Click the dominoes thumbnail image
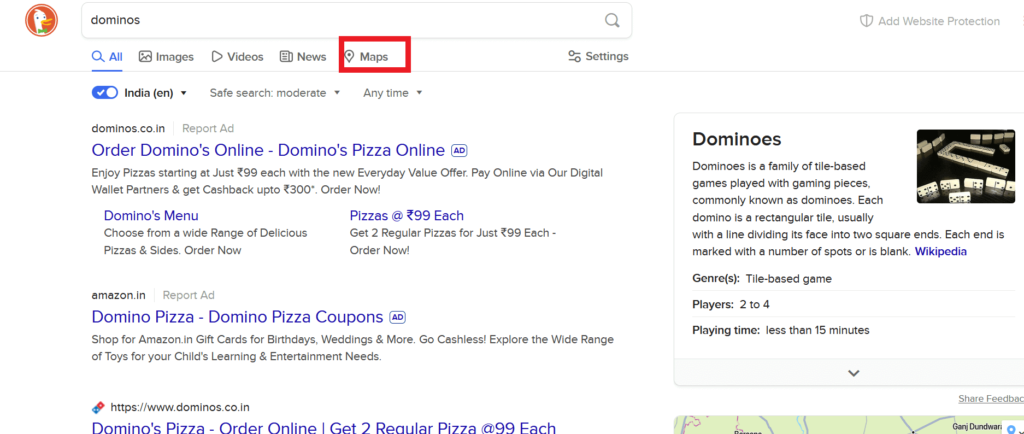This screenshot has height=434, width=1024. (965, 166)
